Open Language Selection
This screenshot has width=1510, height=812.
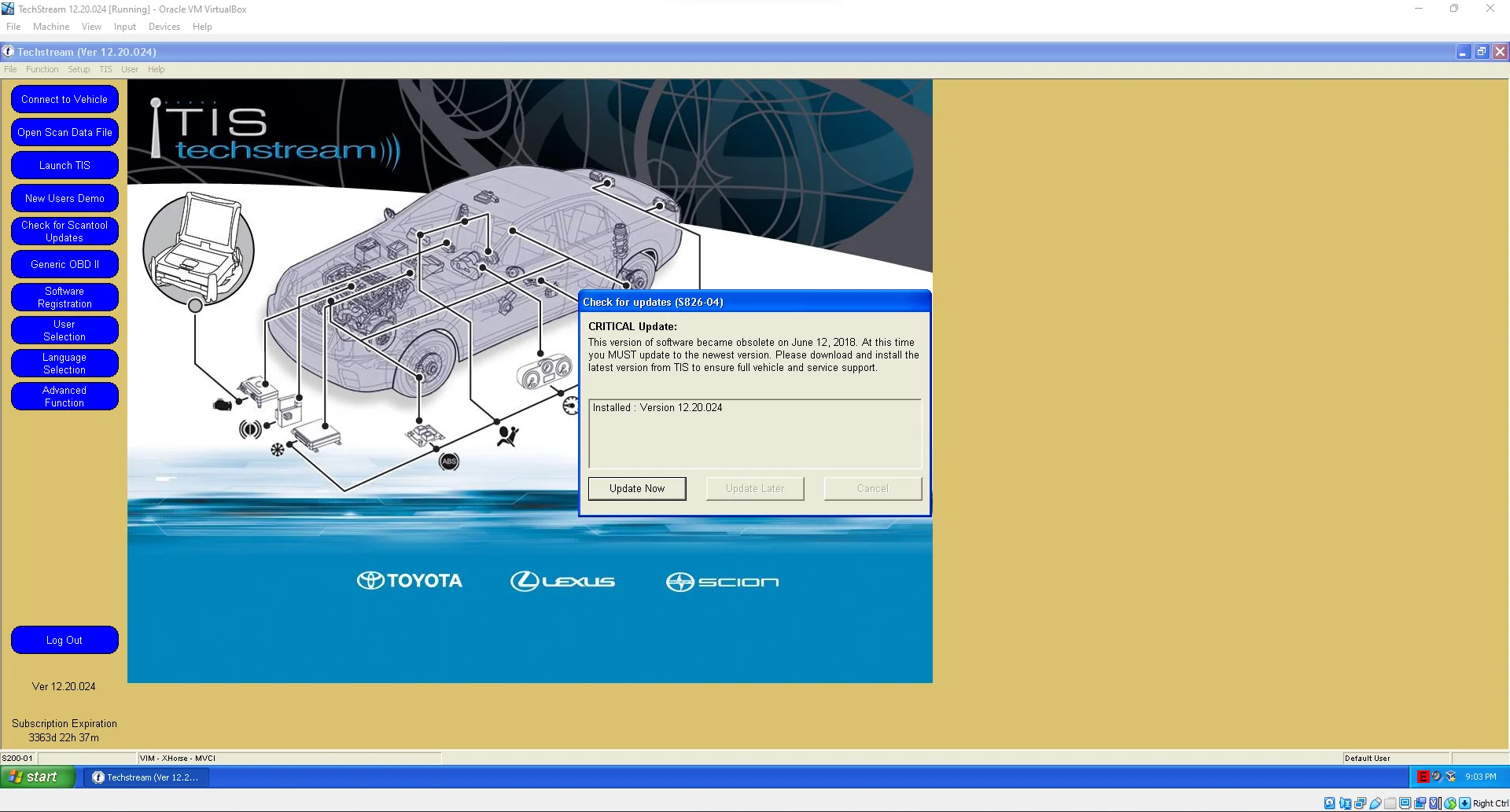pyautogui.click(x=64, y=363)
